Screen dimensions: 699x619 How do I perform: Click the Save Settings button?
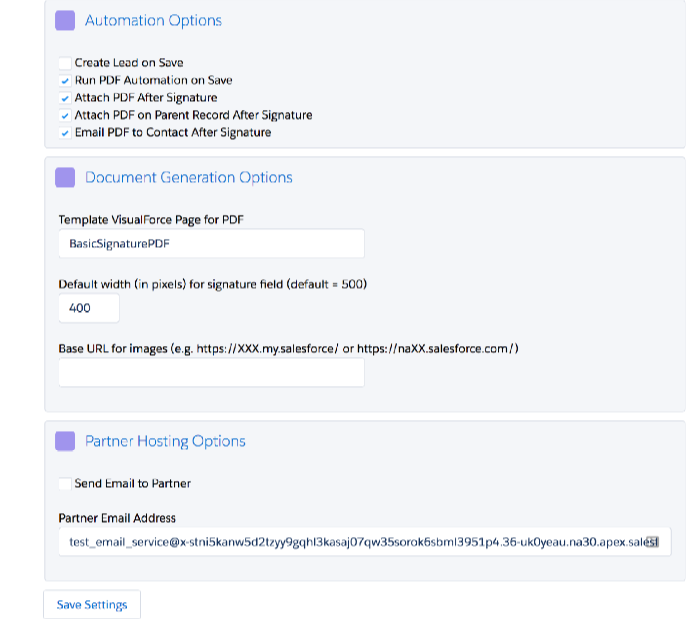click(x=92, y=605)
